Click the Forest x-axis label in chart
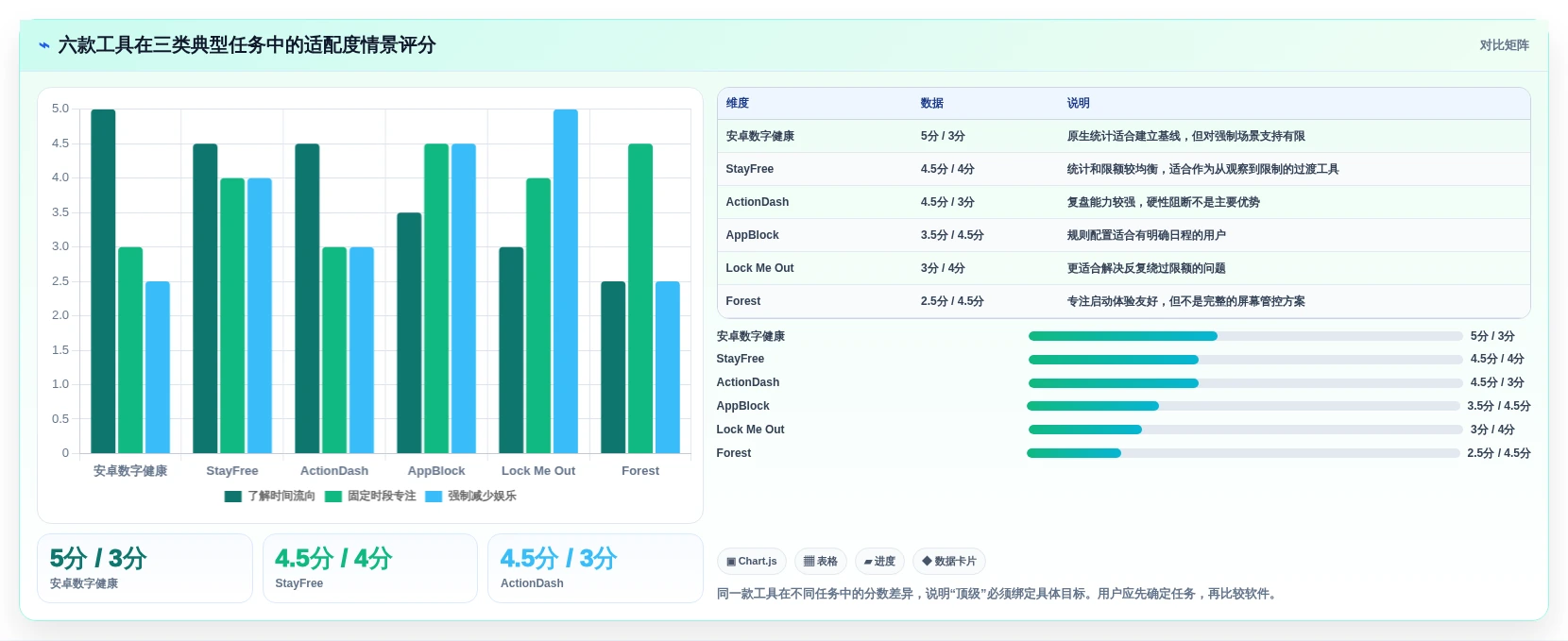The height and width of the screenshot is (641, 1568). [640, 471]
